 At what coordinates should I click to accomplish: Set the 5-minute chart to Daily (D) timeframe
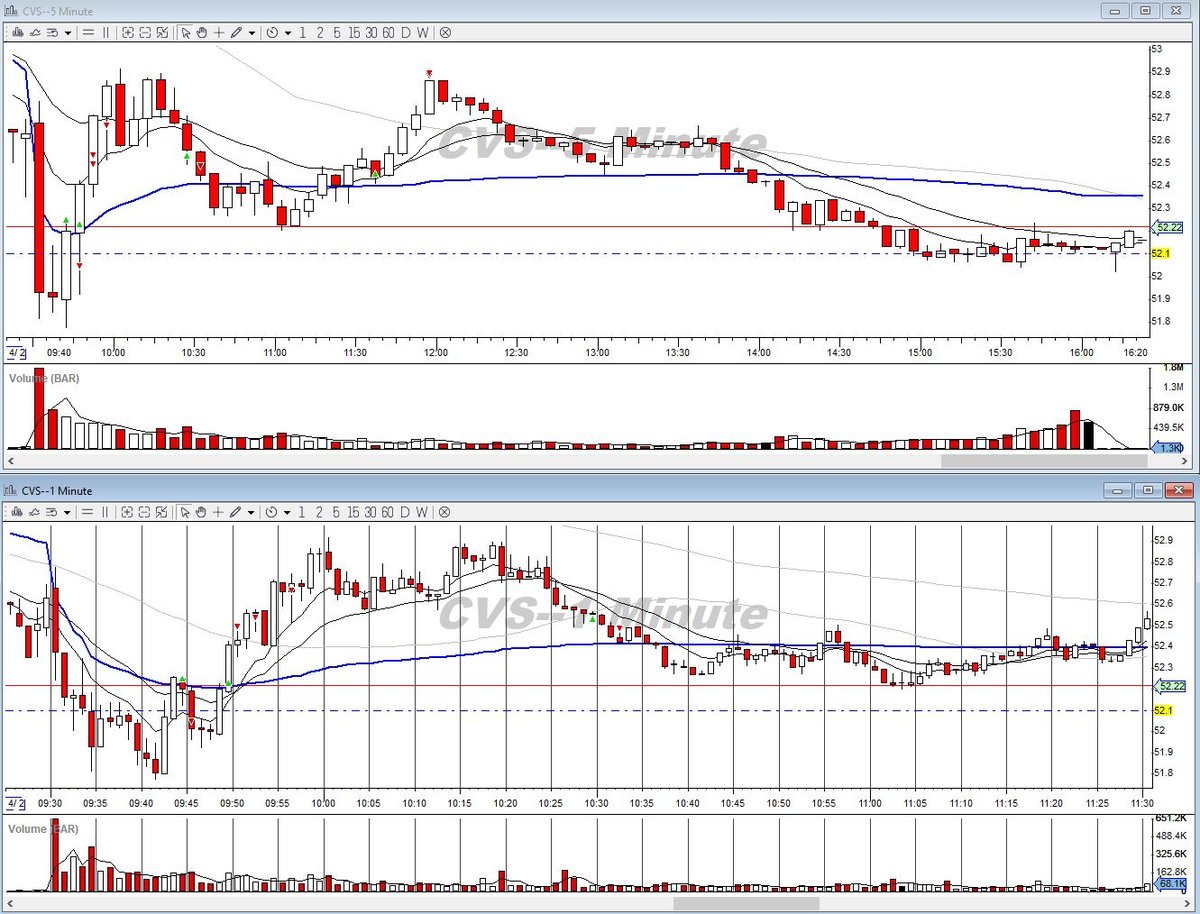coord(405,32)
